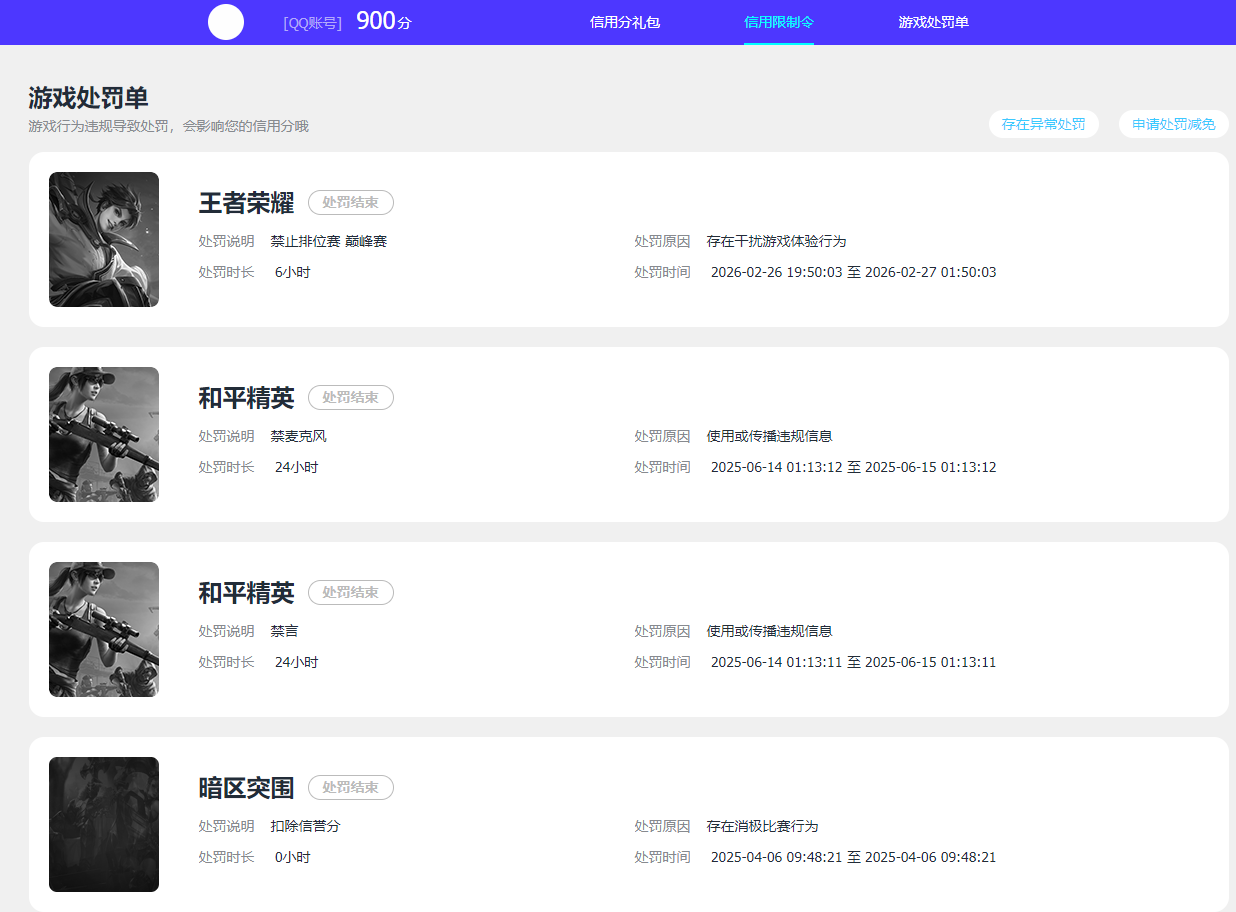1236x912 pixels.
Task: Open the 王者荣耀 game cover thumbnail
Action: [x=104, y=240]
